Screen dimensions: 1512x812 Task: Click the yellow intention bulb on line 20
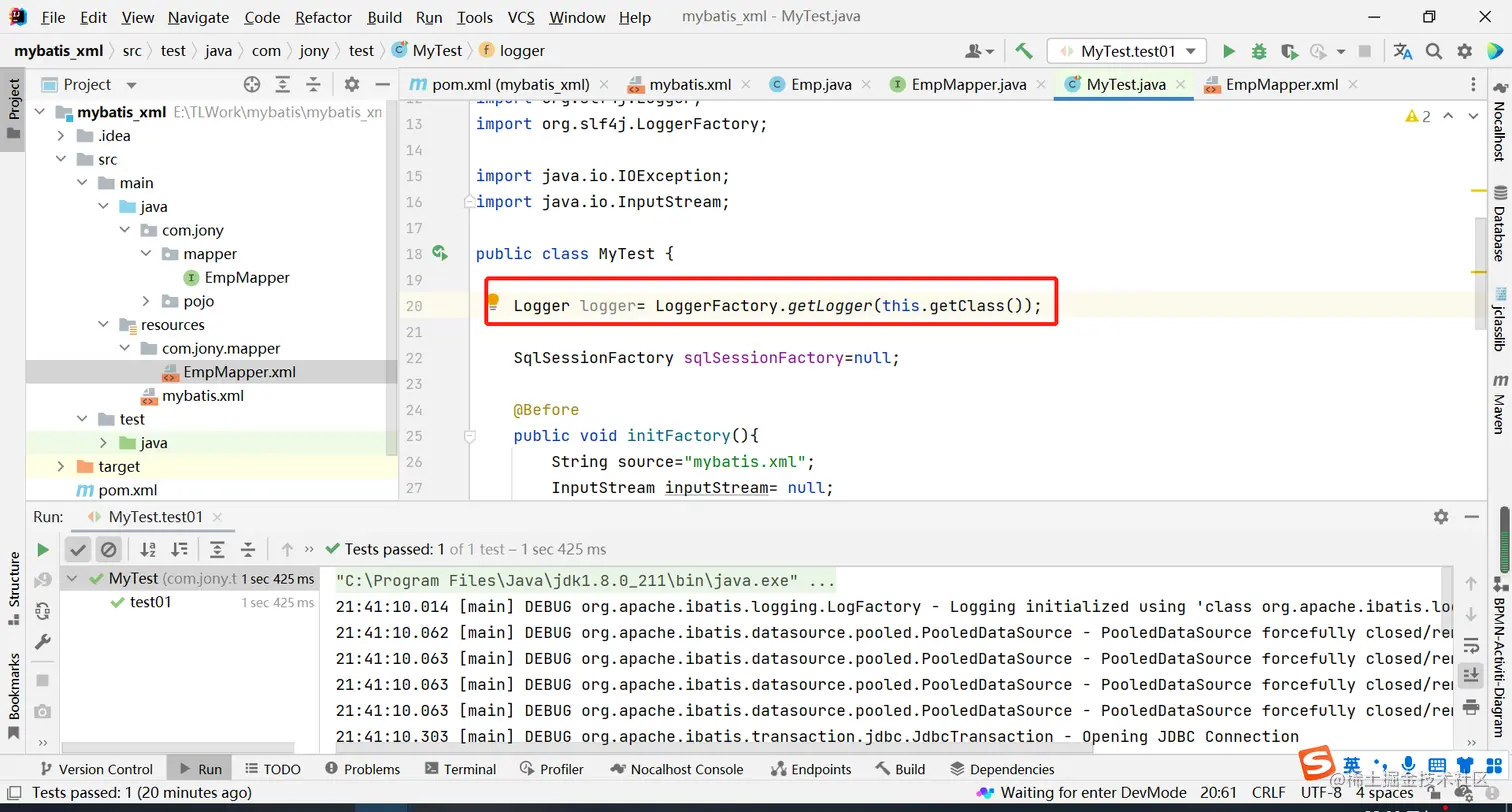tap(493, 300)
